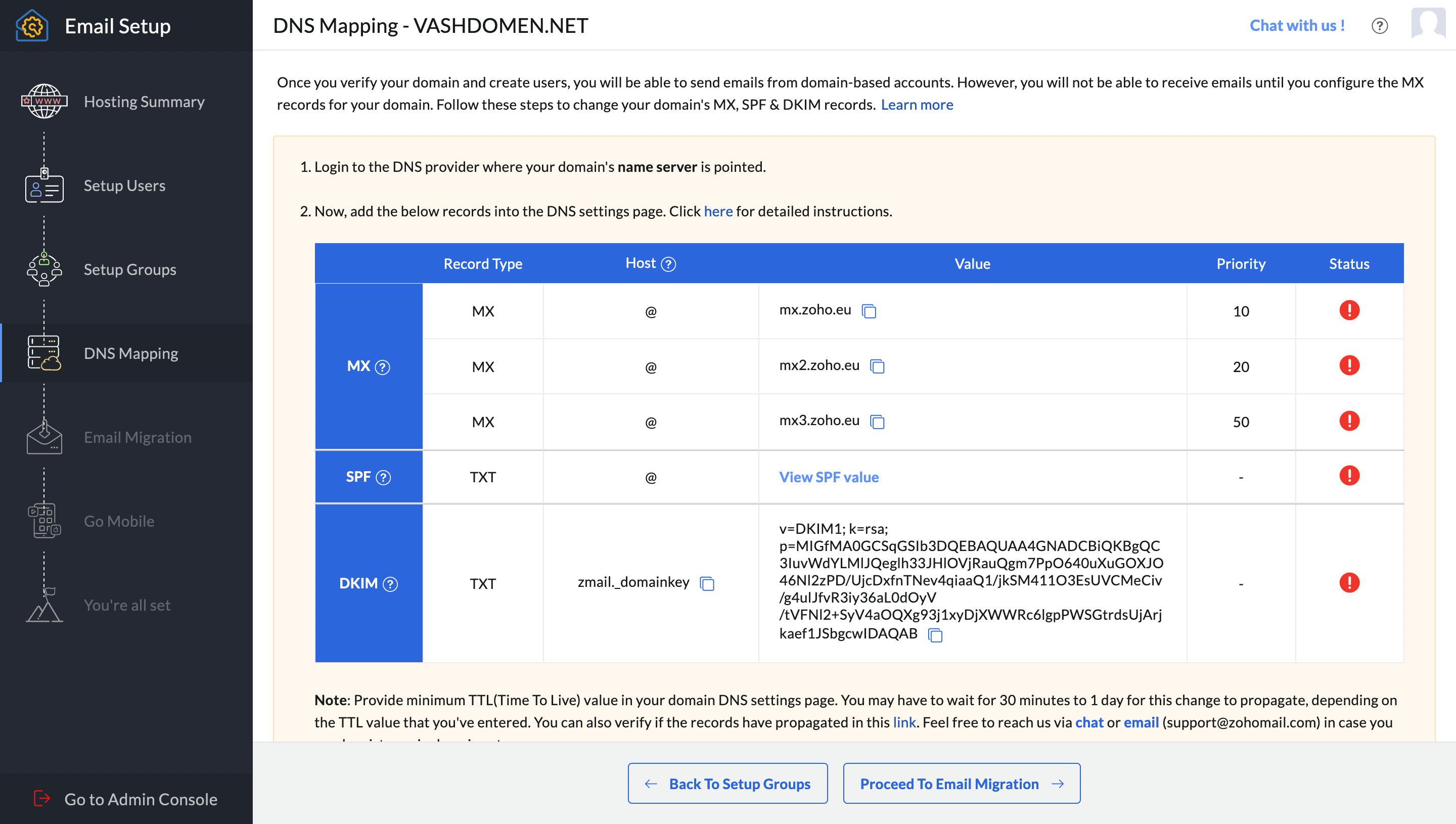Click the 'email' support link in note
This screenshot has height=824, width=1456.
click(1141, 723)
